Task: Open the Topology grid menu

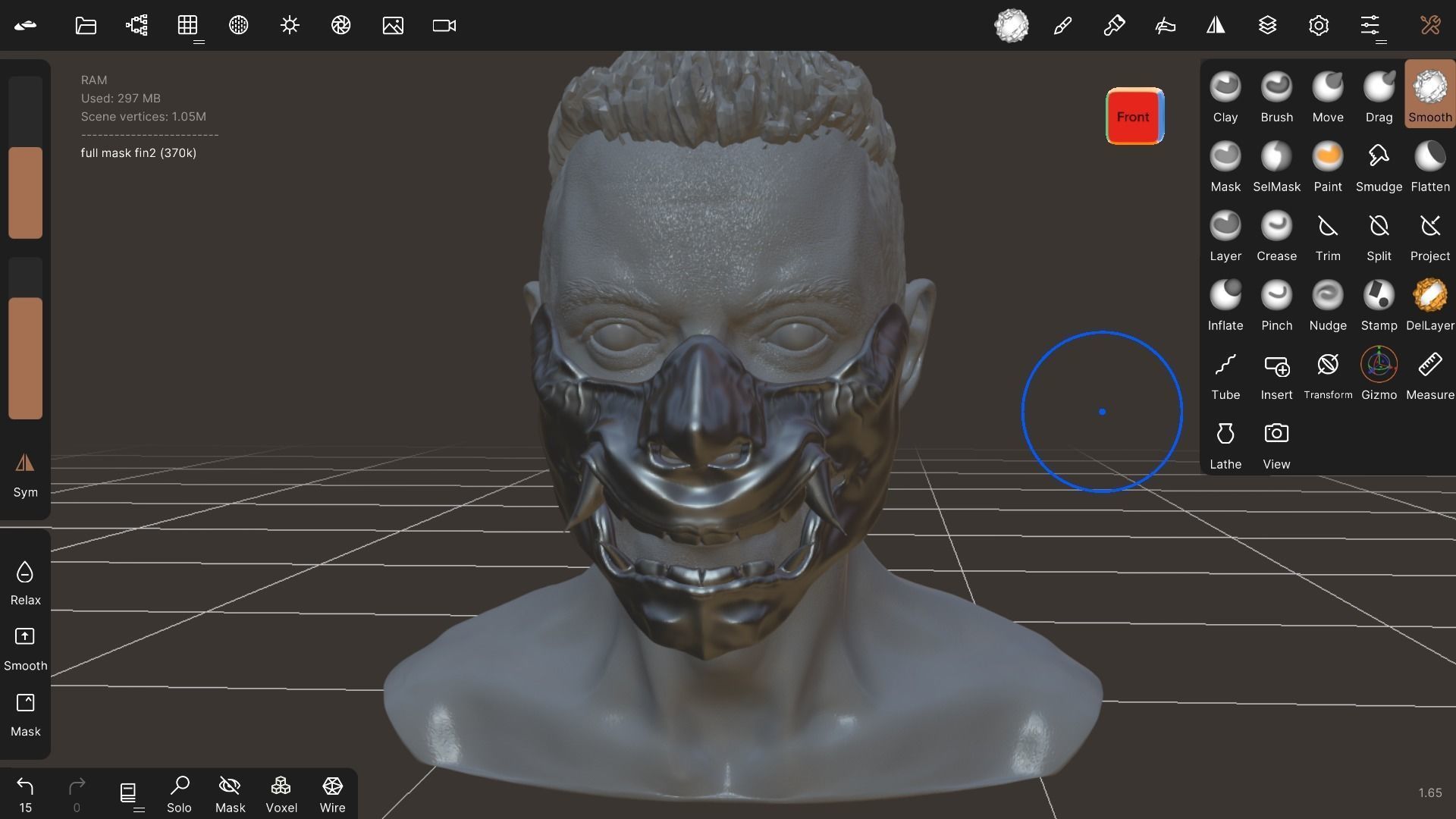Action: pos(188,25)
